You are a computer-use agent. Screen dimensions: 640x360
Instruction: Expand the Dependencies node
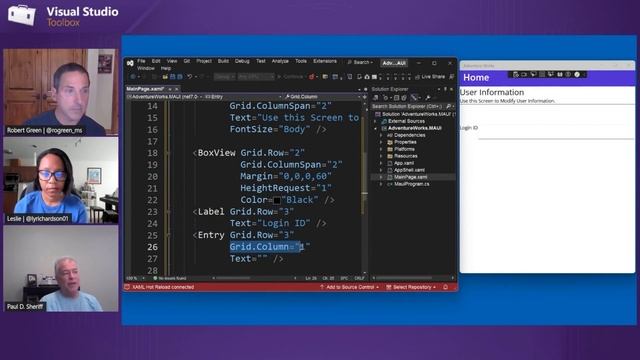[382, 135]
